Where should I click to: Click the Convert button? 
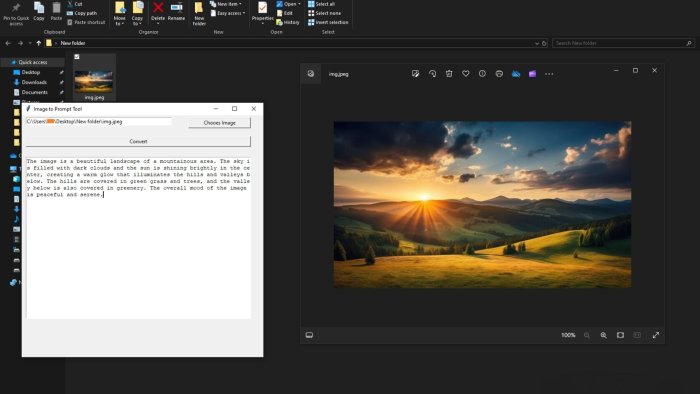pos(138,141)
